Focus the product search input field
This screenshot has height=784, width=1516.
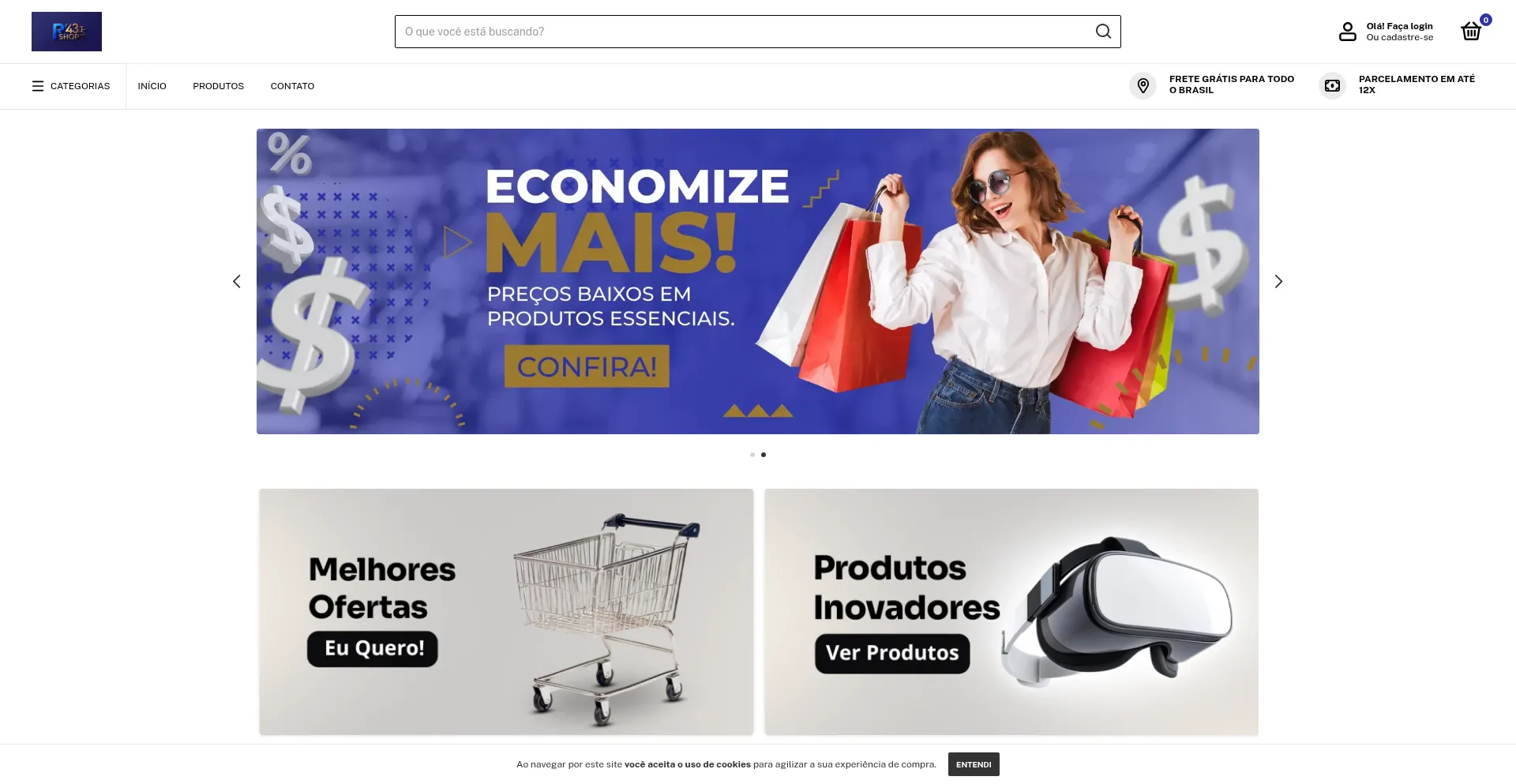pyautogui.click(x=742, y=32)
